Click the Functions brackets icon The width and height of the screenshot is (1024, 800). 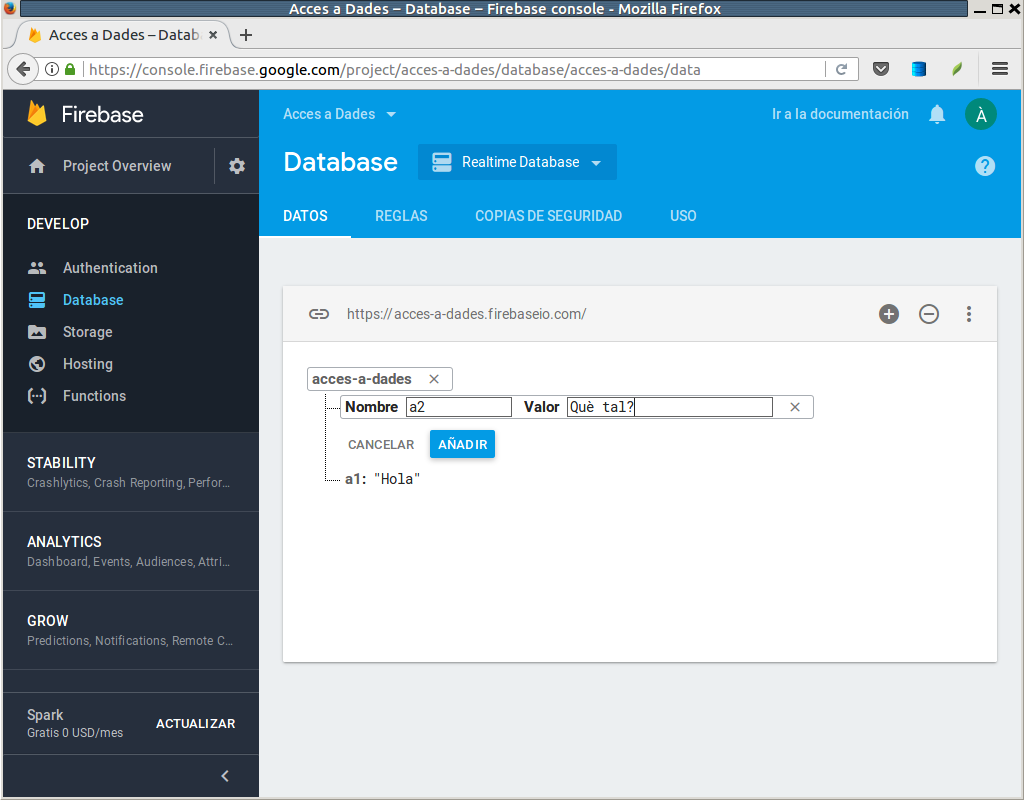coord(37,396)
